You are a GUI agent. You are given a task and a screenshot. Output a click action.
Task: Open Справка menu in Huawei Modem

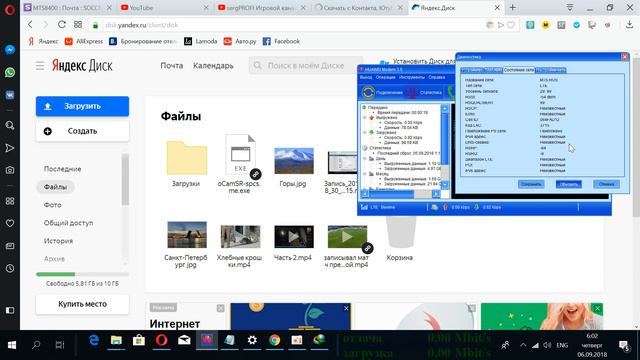pyautogui.click(x=437, y=77)
